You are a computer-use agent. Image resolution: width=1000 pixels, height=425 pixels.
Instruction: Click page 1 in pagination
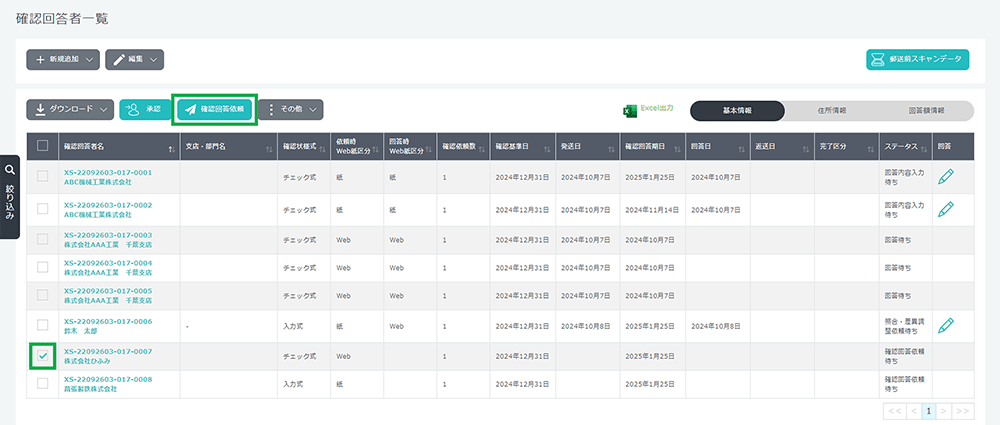click(929, 411)
